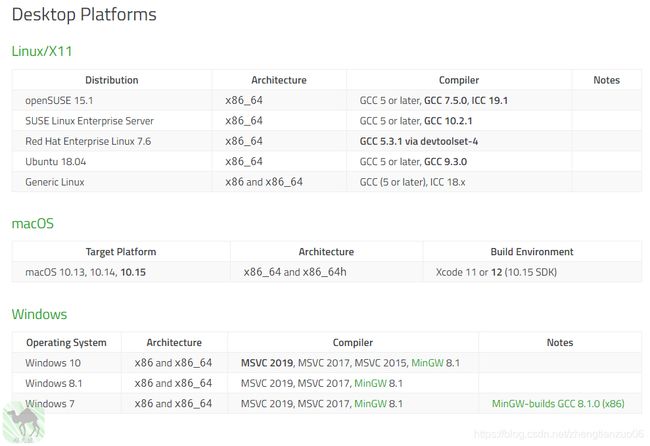Click the Build Environment column header
The image size is (650, 446).
pyautogui.click(x=532, y=252)
